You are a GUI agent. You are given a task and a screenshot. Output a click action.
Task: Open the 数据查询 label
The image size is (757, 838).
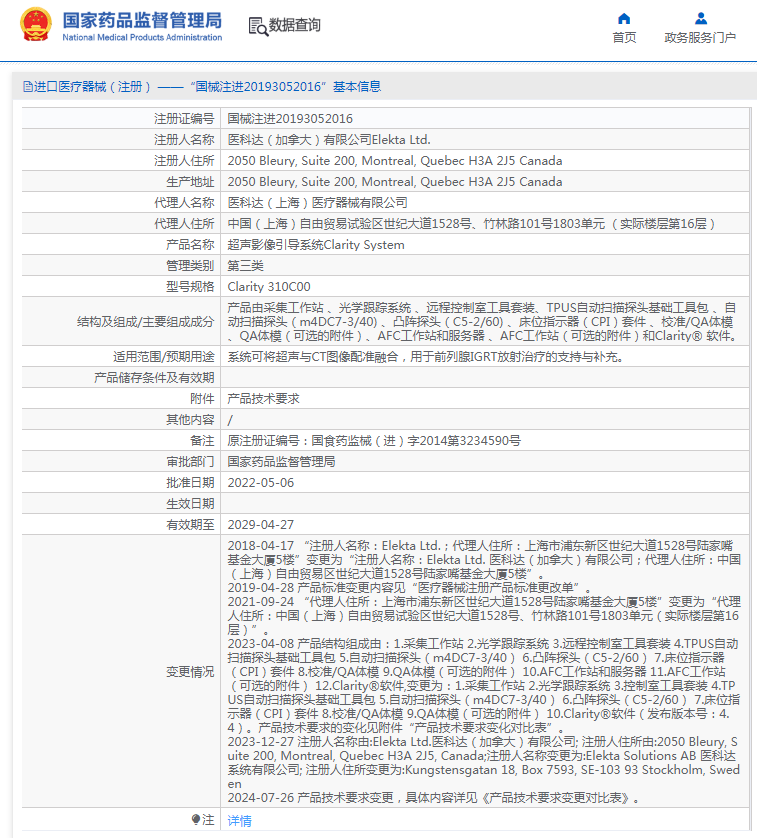(295, 25)
